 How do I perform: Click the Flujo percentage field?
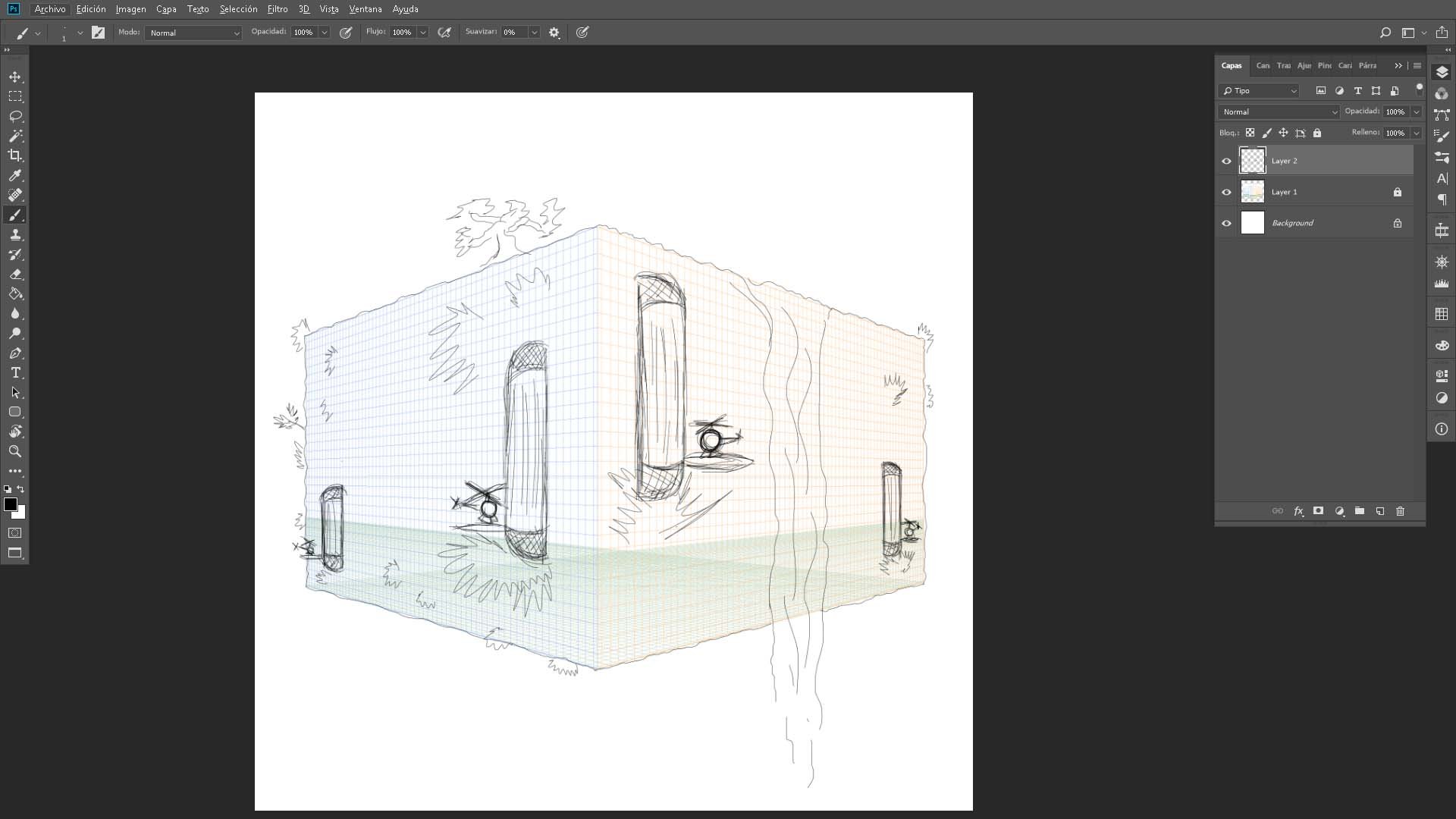(403, 33)
